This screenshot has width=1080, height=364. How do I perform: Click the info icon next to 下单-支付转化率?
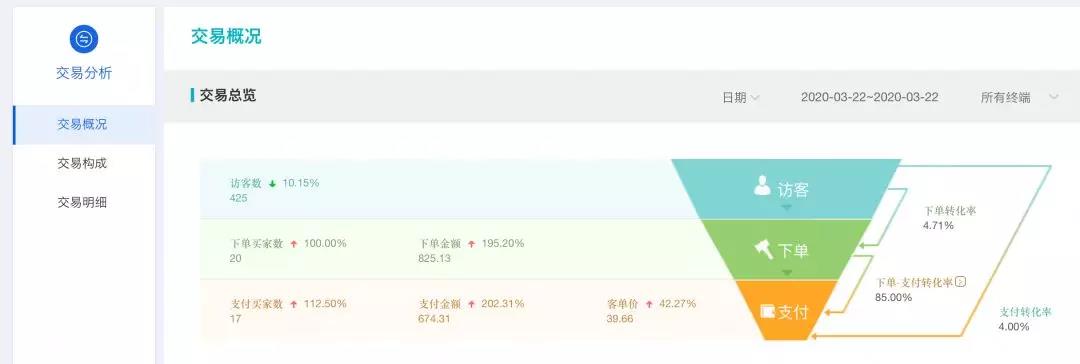pos(962,282)
